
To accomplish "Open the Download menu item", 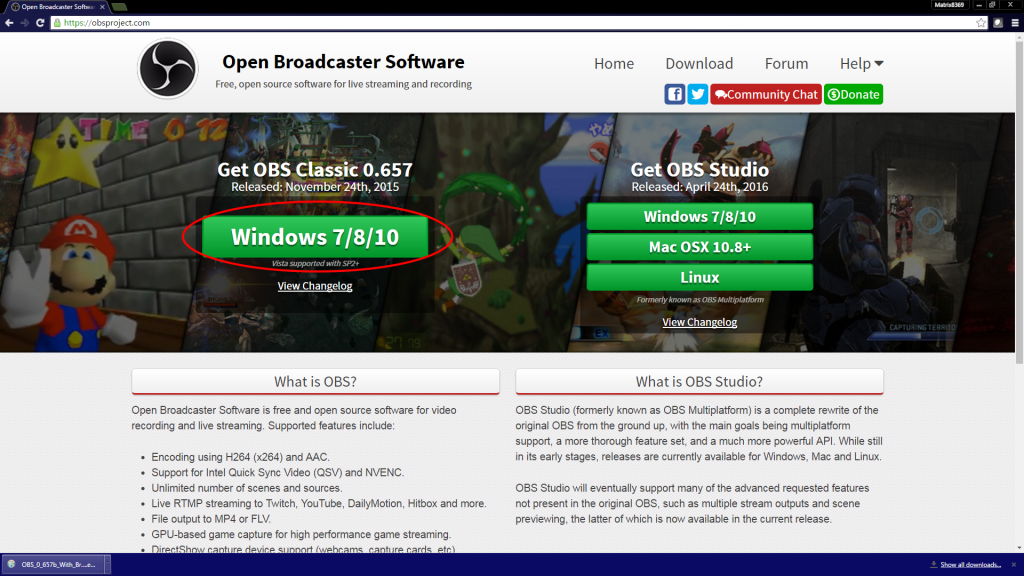I will (x=699, y=63).
